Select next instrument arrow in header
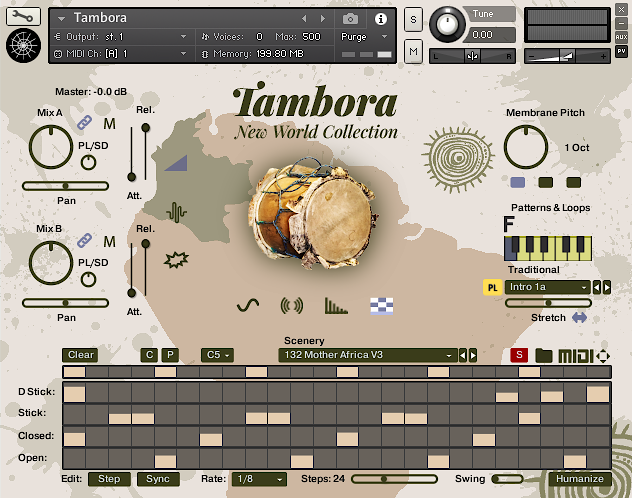The height and width of the screenshot is (498, 632). click(x=322, y=19)
